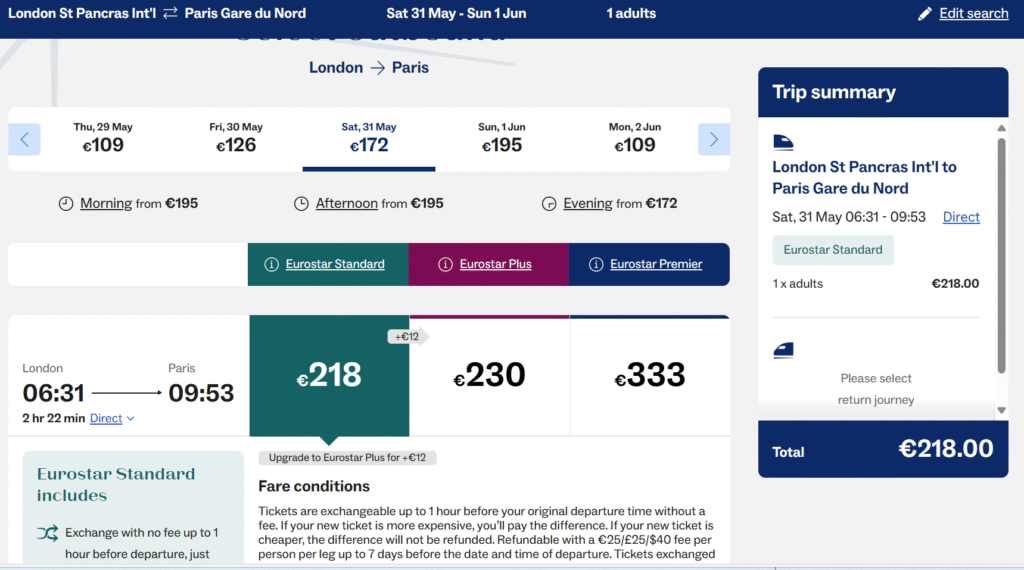Open info icon for Eurostar Premier

coord(596,264)
